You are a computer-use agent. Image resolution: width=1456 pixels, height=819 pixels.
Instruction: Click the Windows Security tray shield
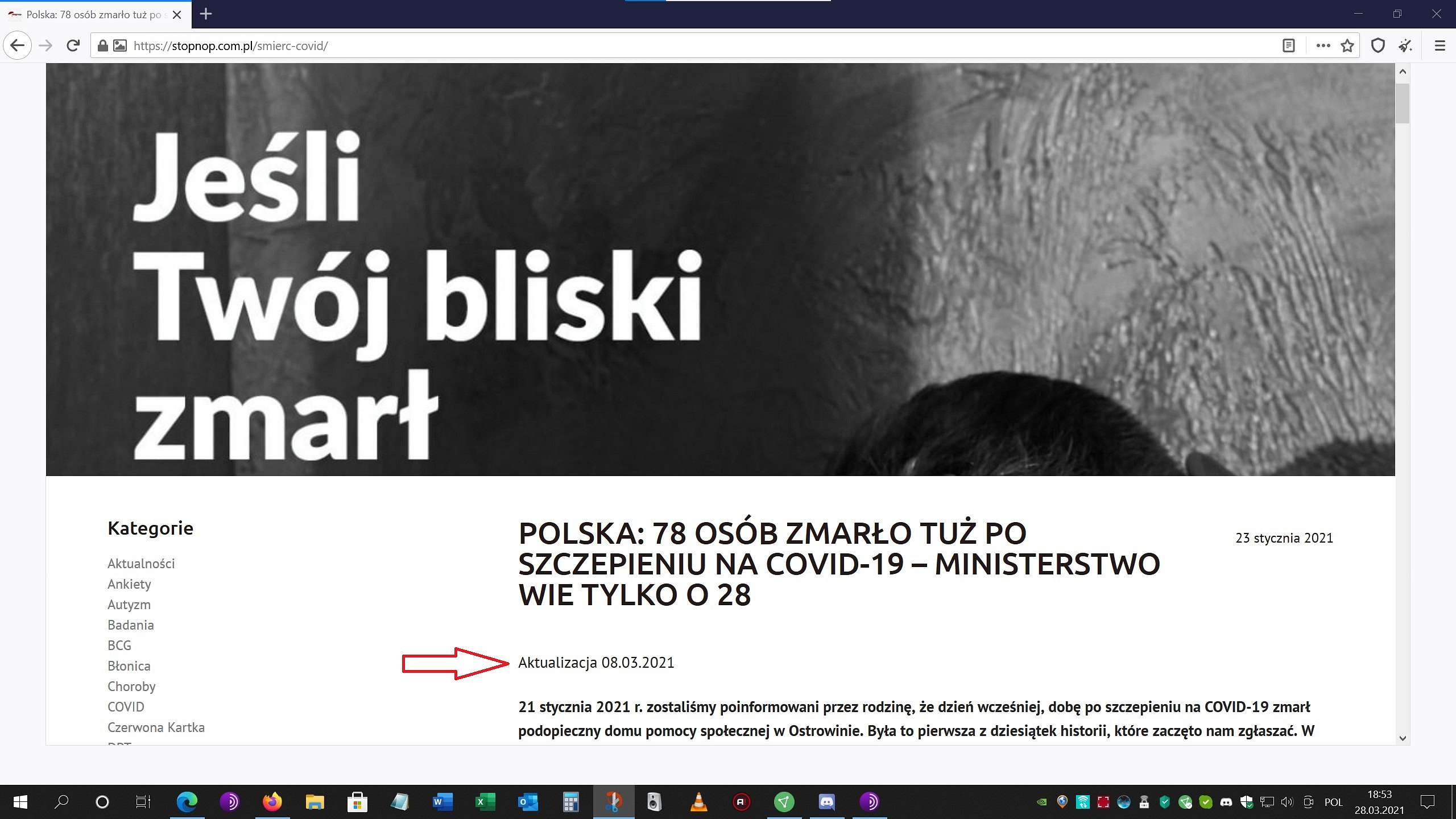[x=1246, y=802]
